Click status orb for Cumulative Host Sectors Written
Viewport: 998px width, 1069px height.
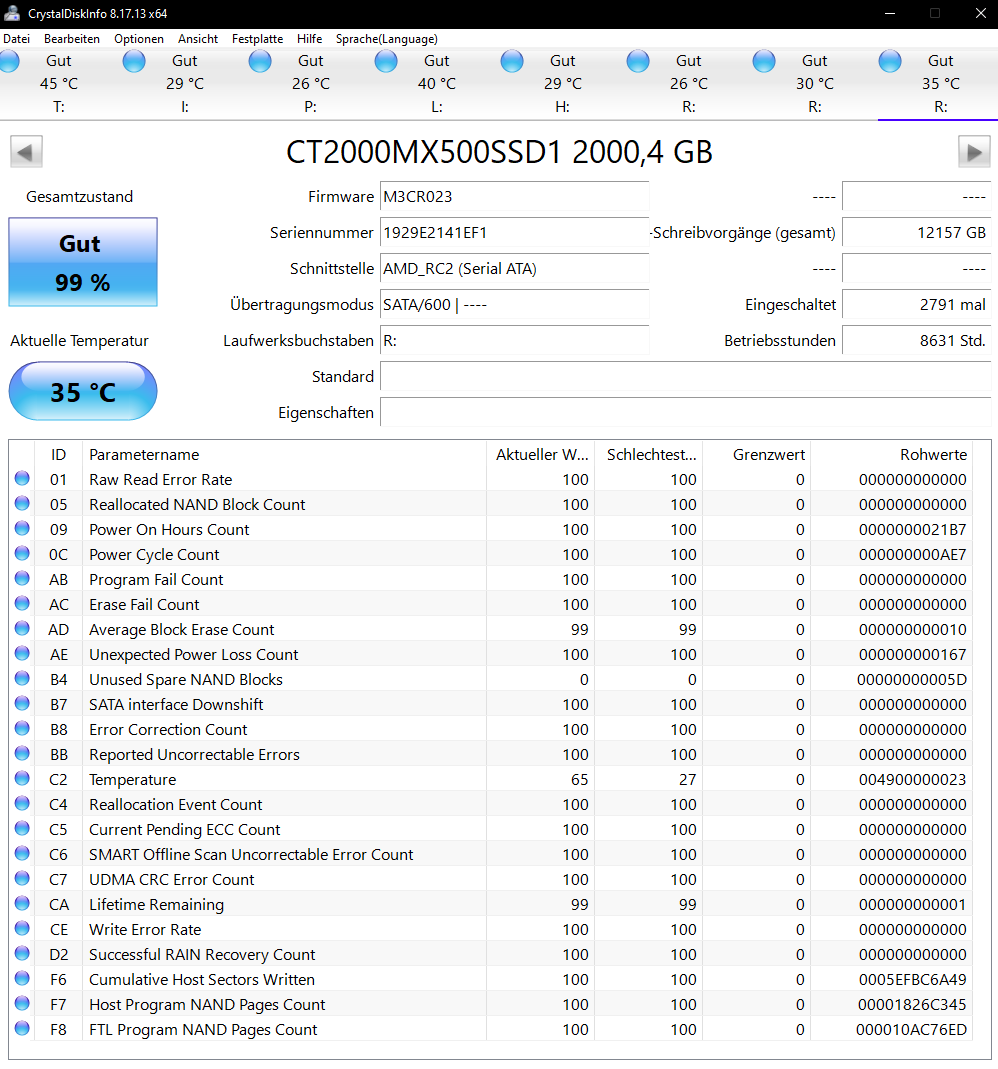coord(22,978)
